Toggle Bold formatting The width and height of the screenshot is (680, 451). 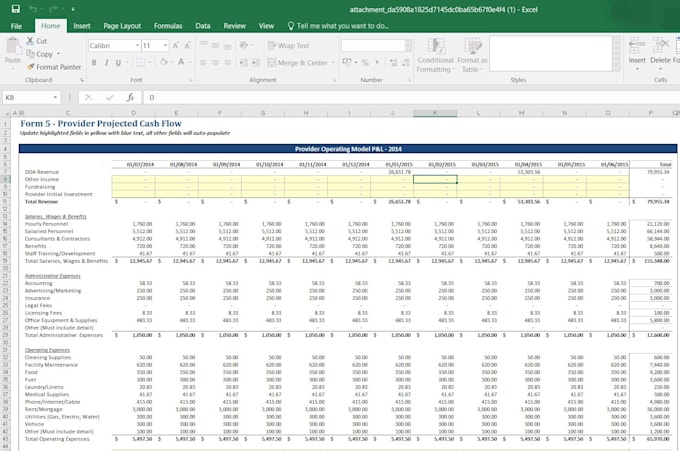tap(94, 62)
